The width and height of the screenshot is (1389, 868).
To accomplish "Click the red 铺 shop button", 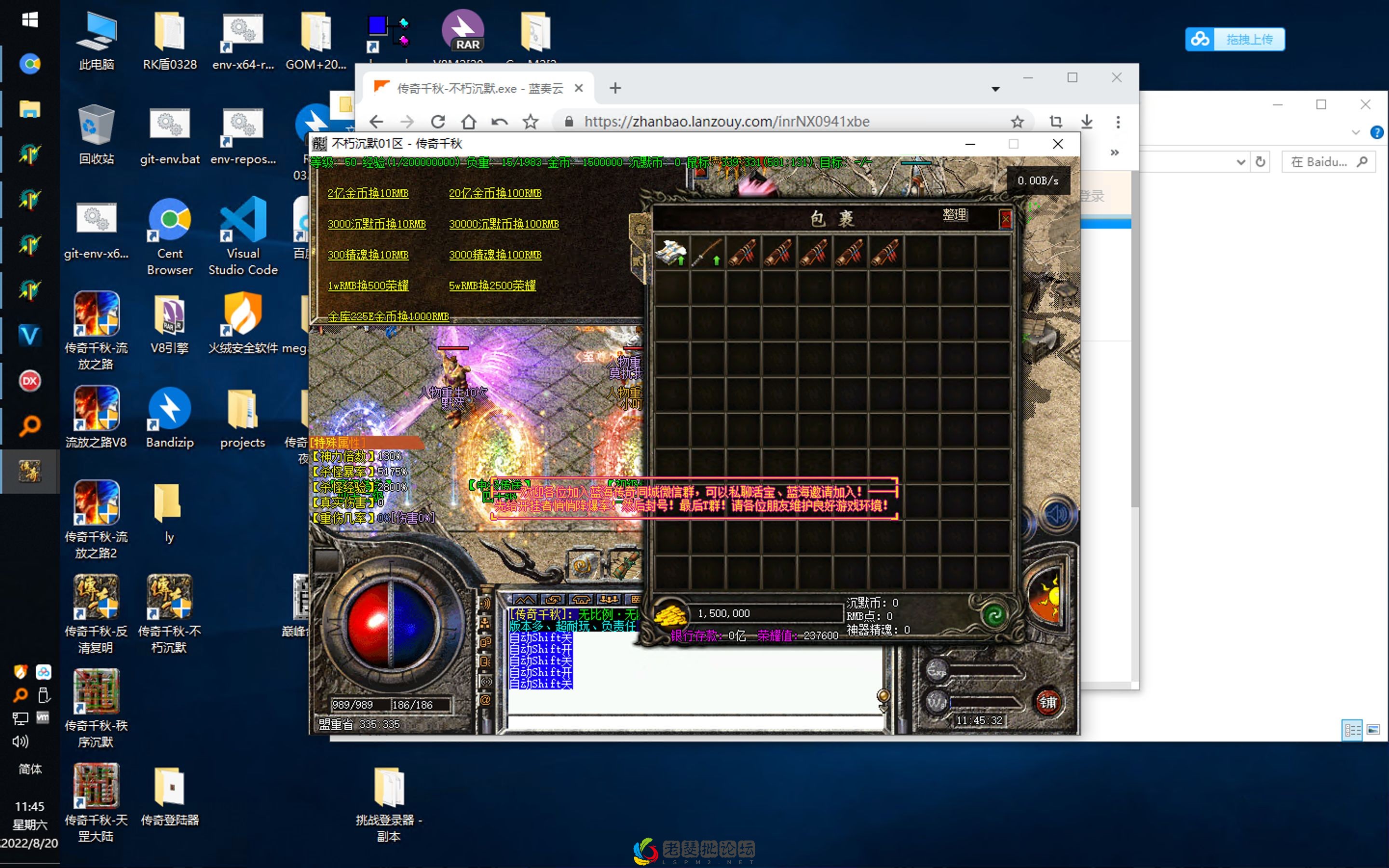I will click(1048, 702).
